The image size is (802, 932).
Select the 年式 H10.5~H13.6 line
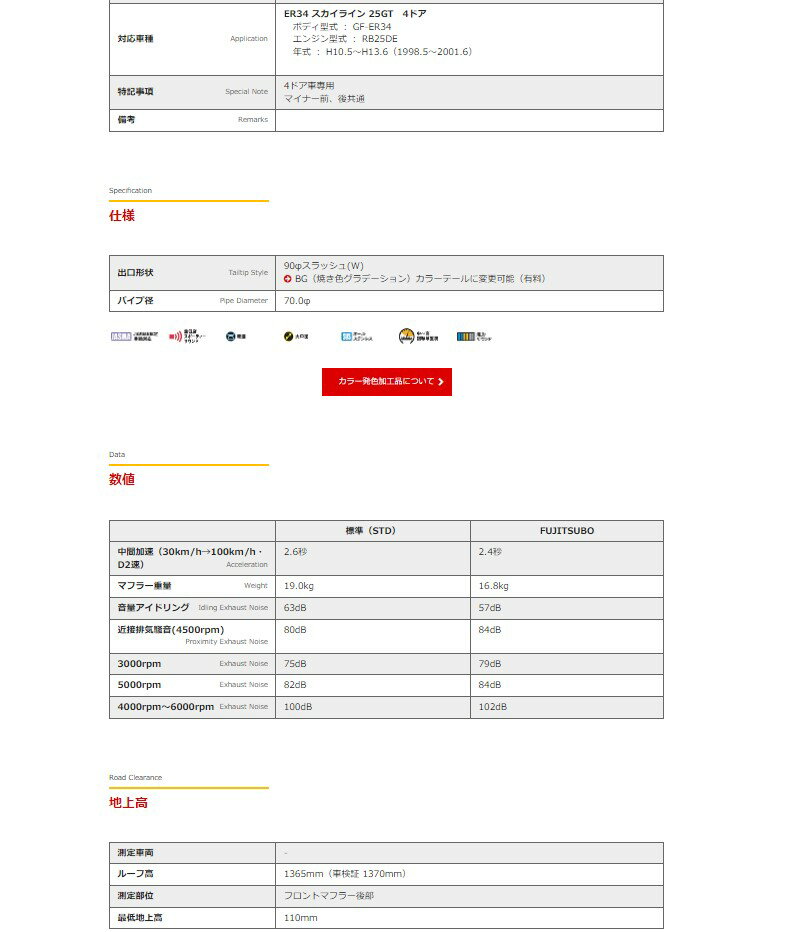(382, 52)
